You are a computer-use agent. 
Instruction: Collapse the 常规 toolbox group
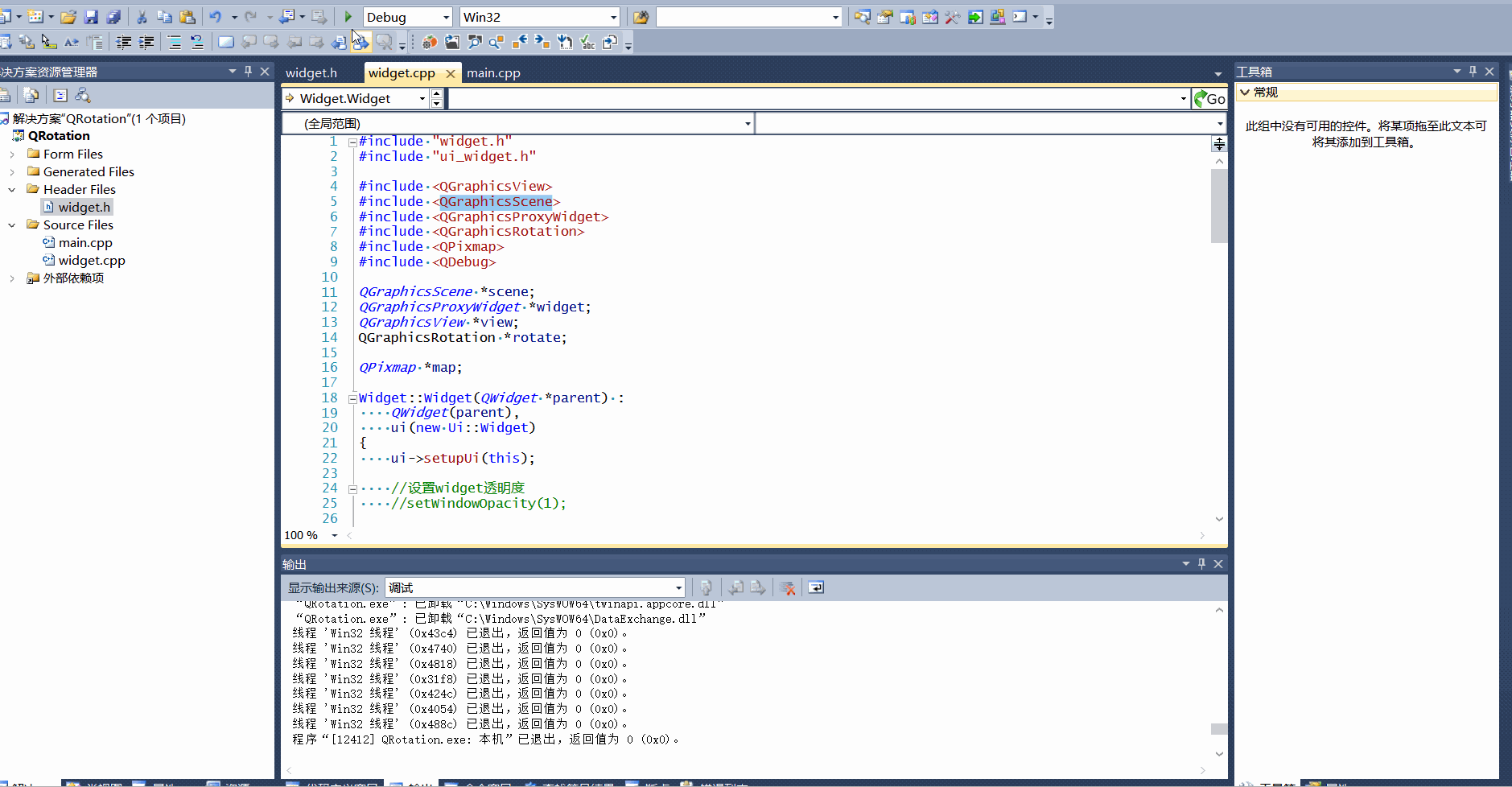[1245, 92]
